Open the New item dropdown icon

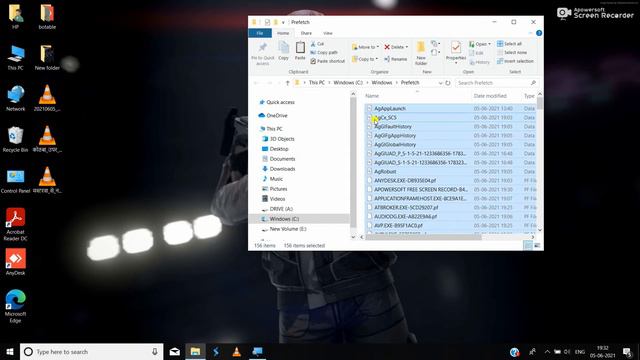(435, 44)
